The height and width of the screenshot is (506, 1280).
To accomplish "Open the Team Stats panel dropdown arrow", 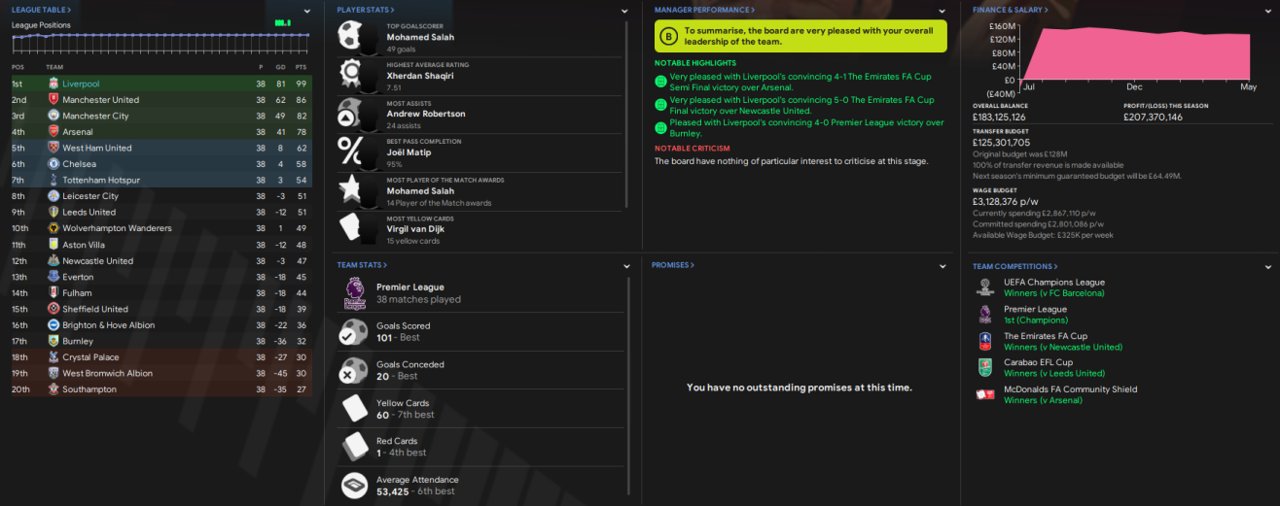I will [x=629, y=266].
